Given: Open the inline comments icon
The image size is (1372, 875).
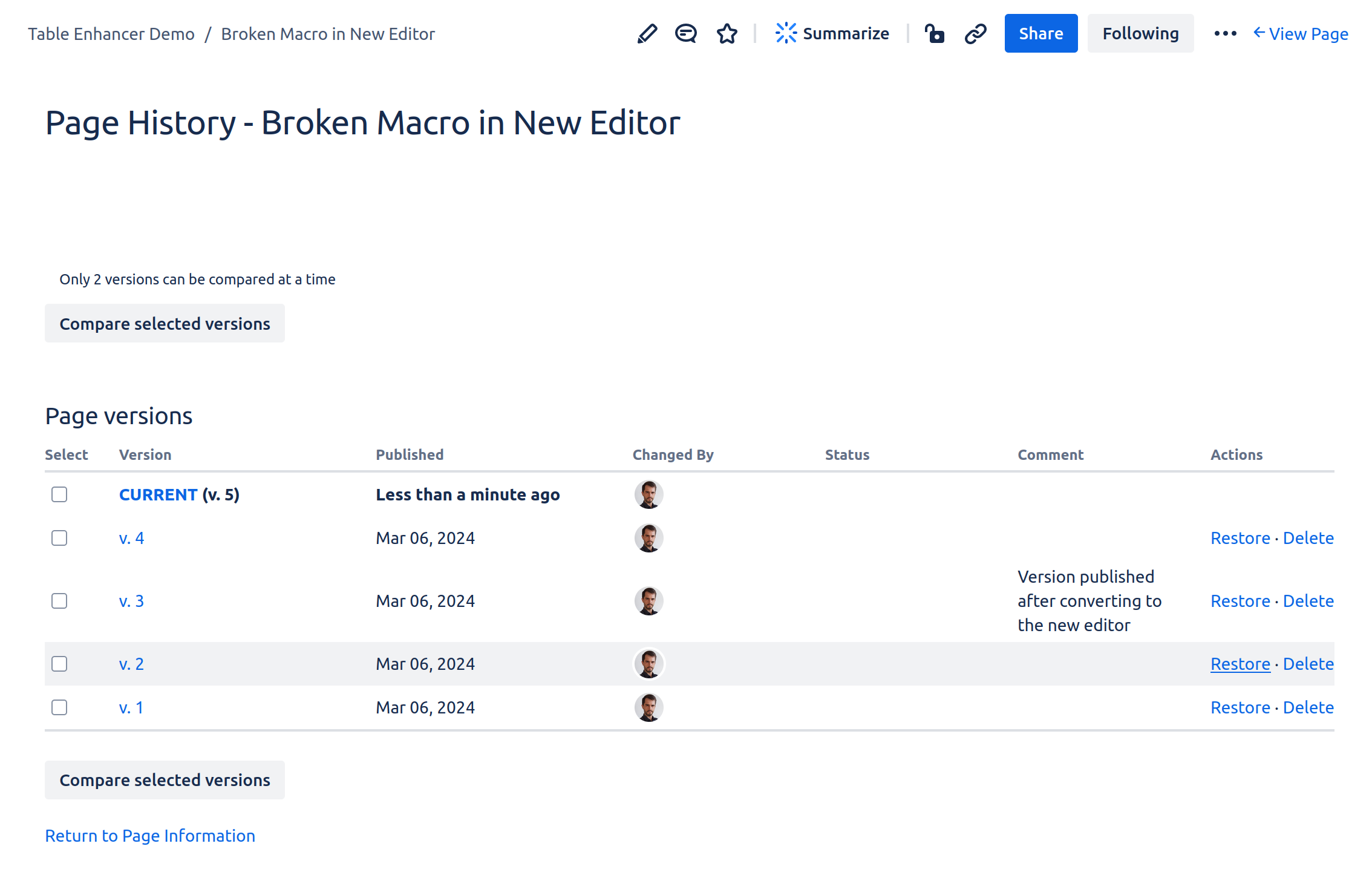Looking at the screenshot, I should tap(686, 34).
